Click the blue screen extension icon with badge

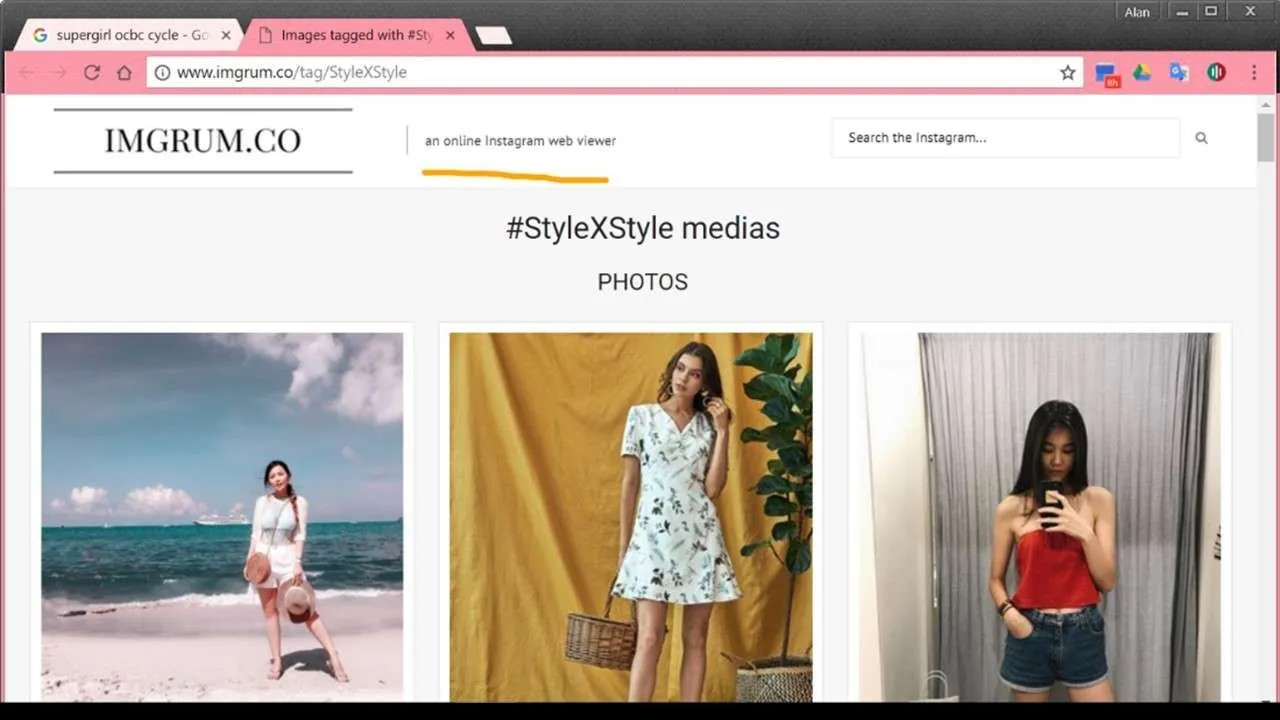coord(1106,73)
